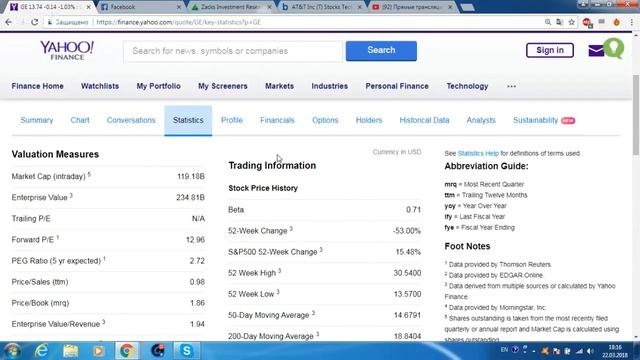Open Markets in navigation
Screen dimensions: 640x360
(280, 86)
